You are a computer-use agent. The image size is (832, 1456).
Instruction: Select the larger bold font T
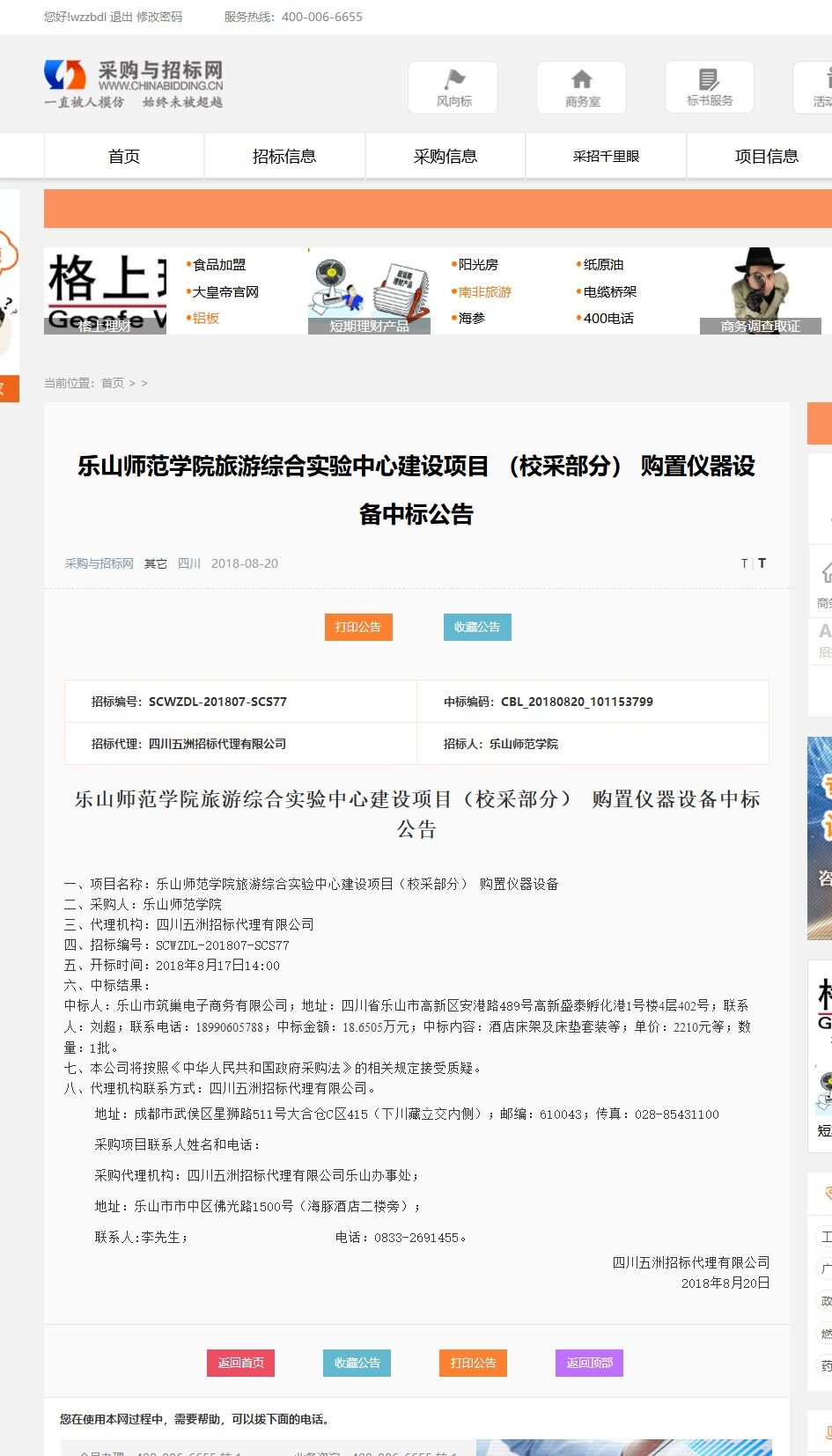point(762,563)
